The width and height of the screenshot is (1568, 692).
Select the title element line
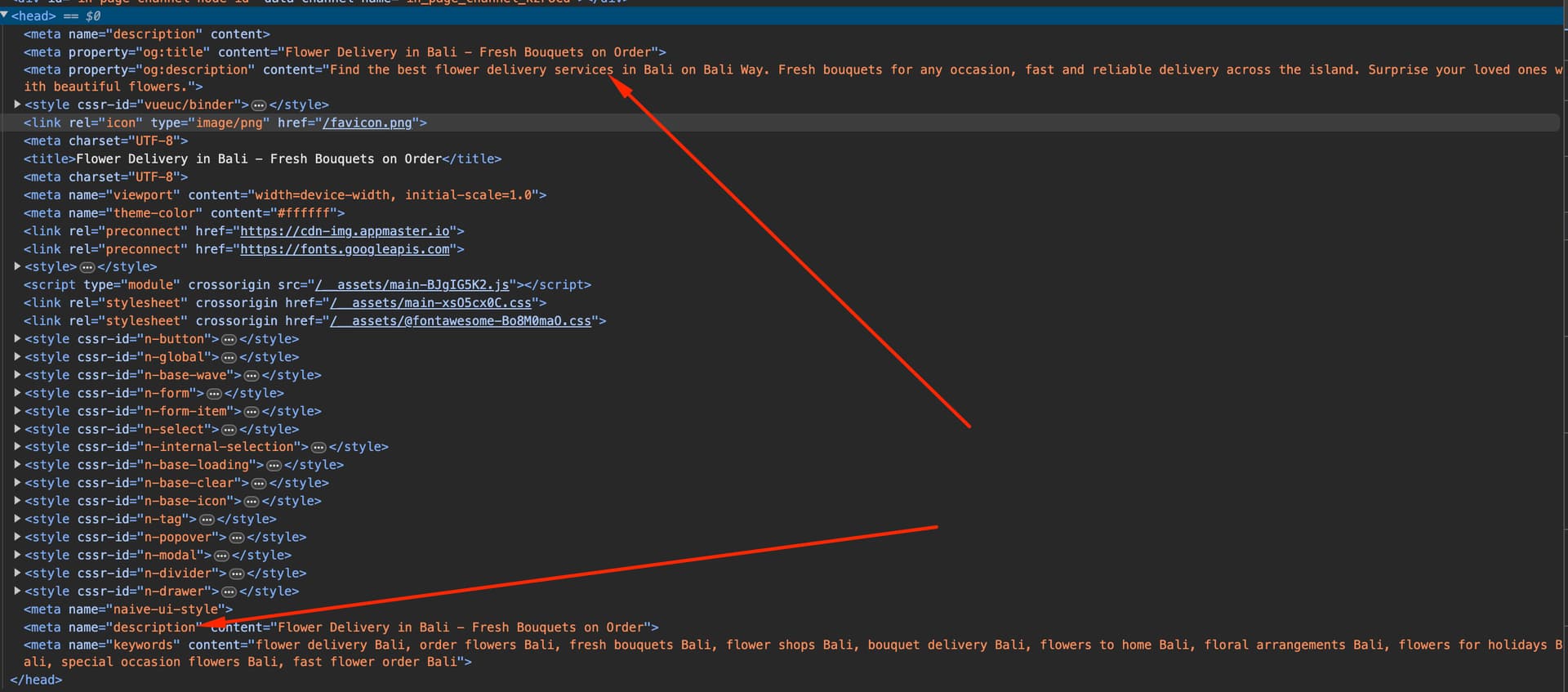pos(262,158)
